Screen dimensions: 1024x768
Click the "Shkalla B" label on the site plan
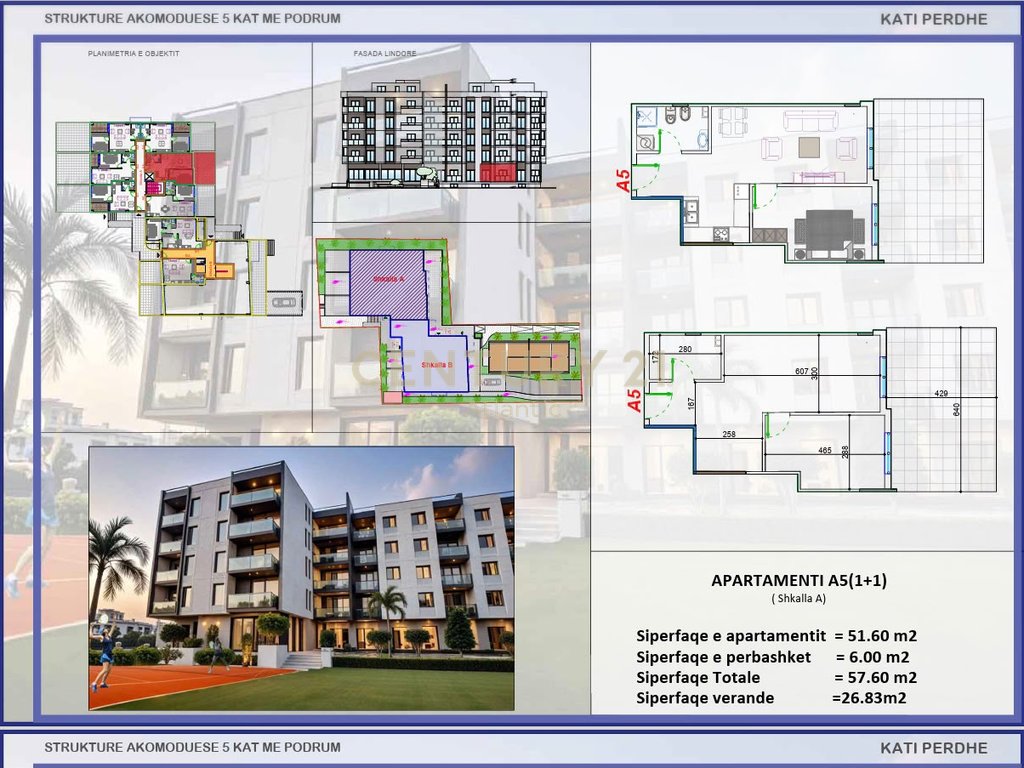pos(436,364)
